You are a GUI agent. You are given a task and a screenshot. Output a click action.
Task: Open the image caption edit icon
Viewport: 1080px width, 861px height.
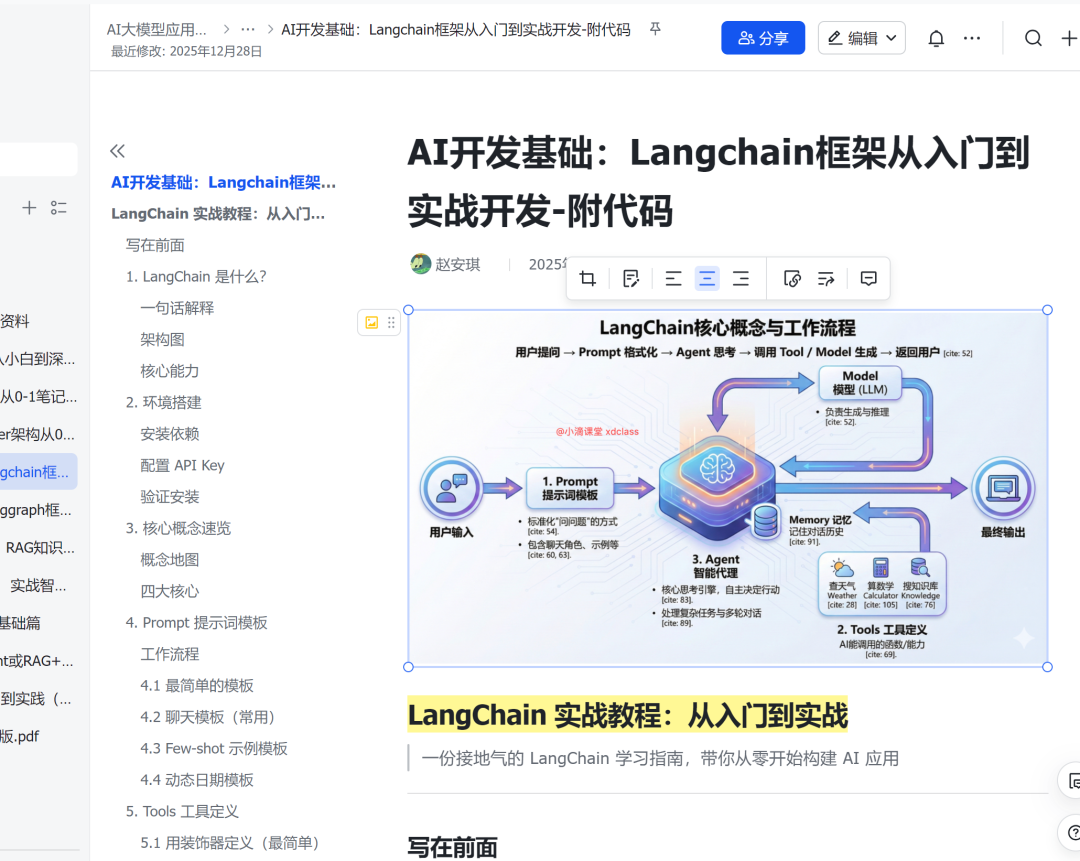click(x=630, y=278)
